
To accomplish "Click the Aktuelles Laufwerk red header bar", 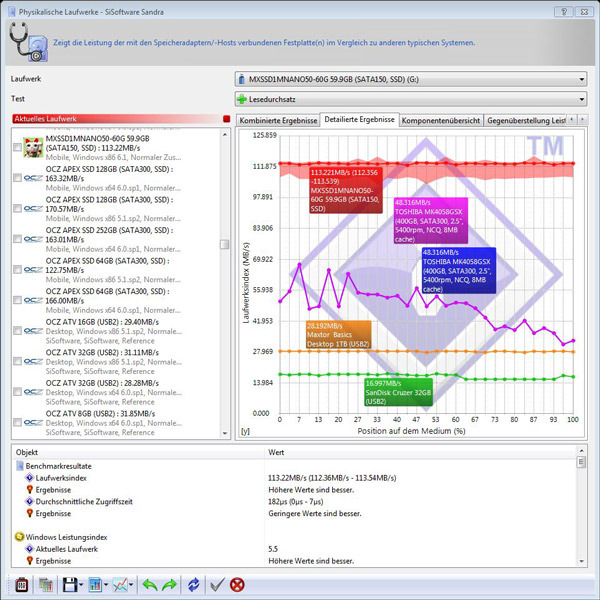I will coord(121,119).
